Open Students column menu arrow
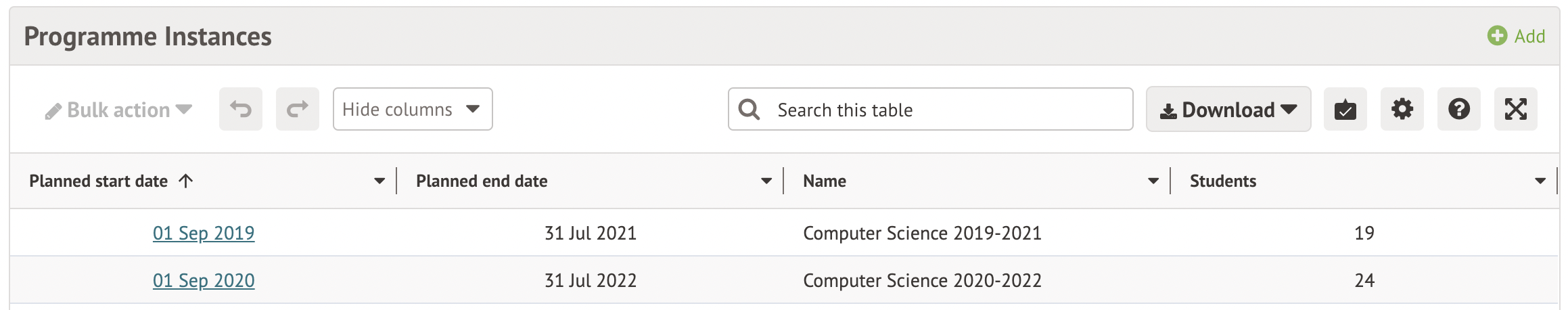Viewport: 1568px width, 310px height. 1540,181
